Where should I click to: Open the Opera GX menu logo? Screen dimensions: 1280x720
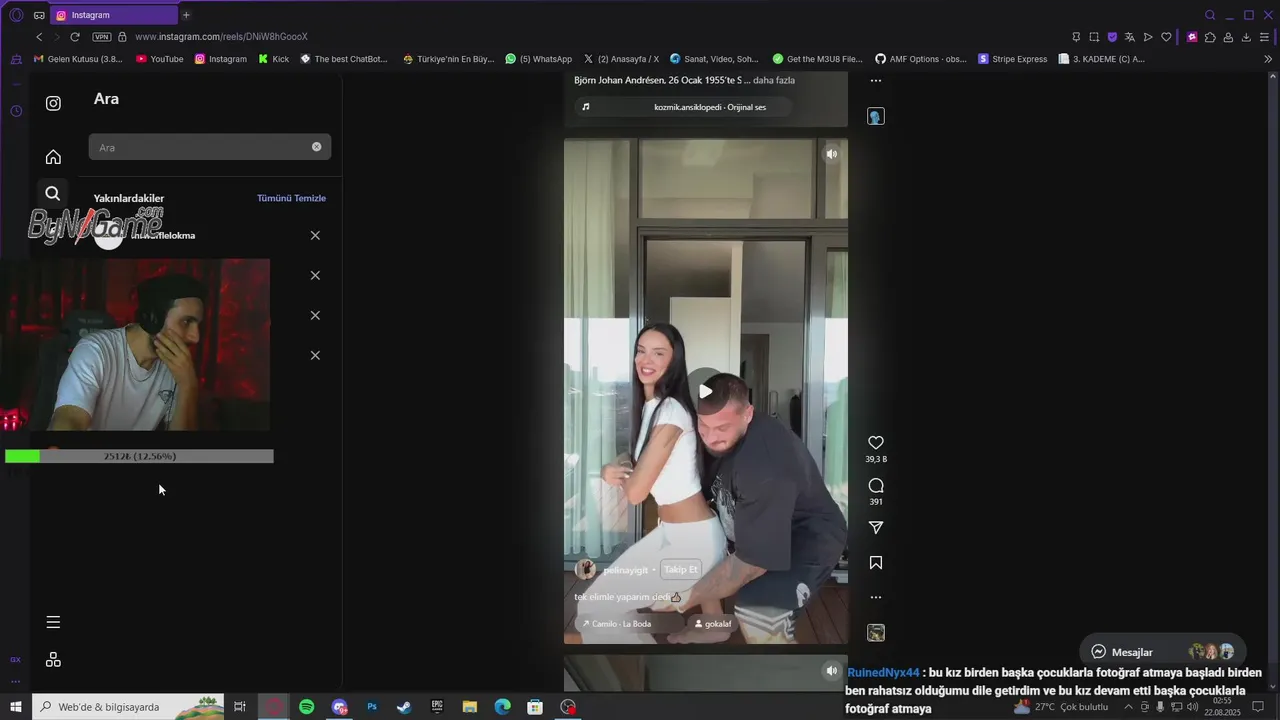tap(15, 15)
